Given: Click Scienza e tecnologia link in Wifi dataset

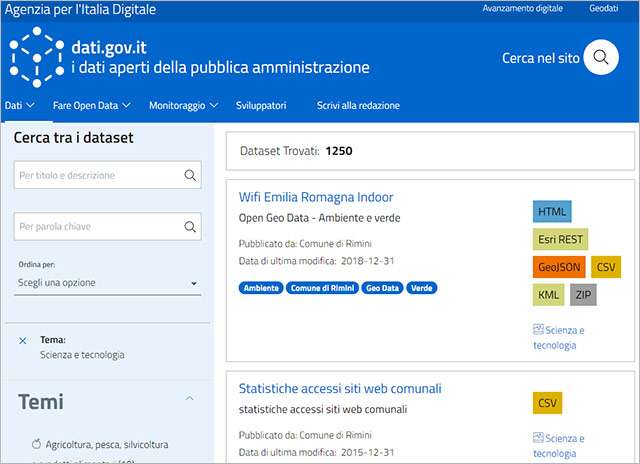Looking at the screenshot, I should tap(558, 337).
